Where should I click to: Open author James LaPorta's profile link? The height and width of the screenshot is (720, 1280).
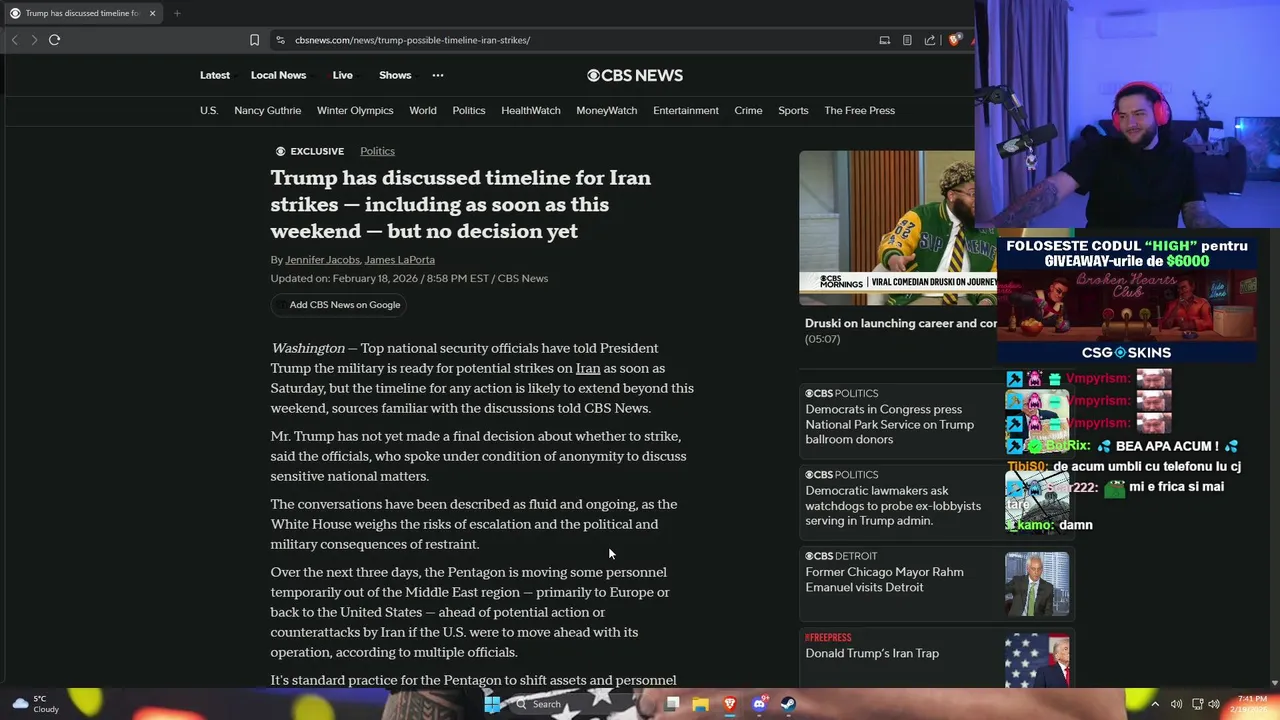coord(399,260)
